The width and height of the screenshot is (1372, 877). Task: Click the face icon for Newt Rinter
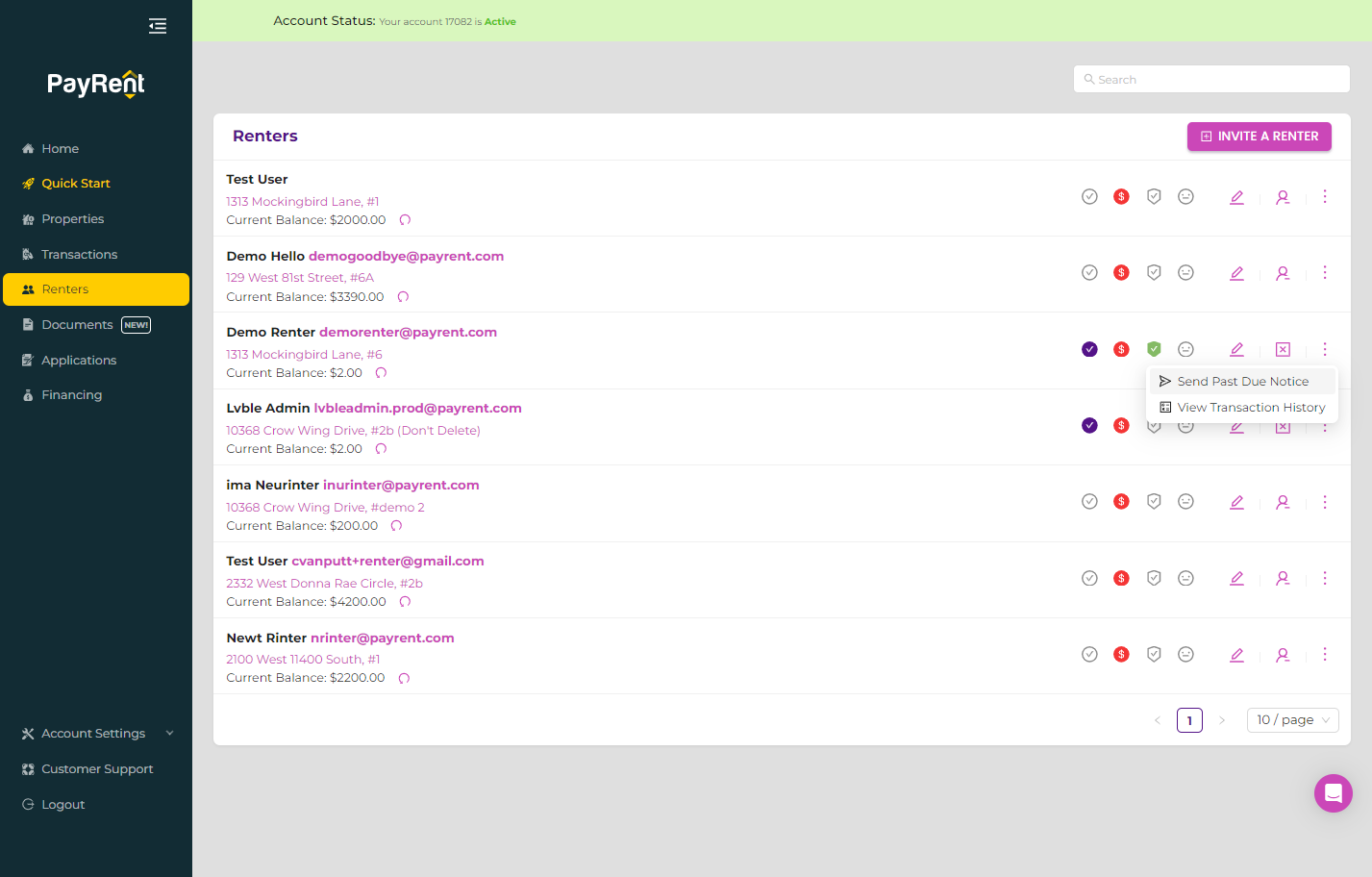click(1186, 654)
